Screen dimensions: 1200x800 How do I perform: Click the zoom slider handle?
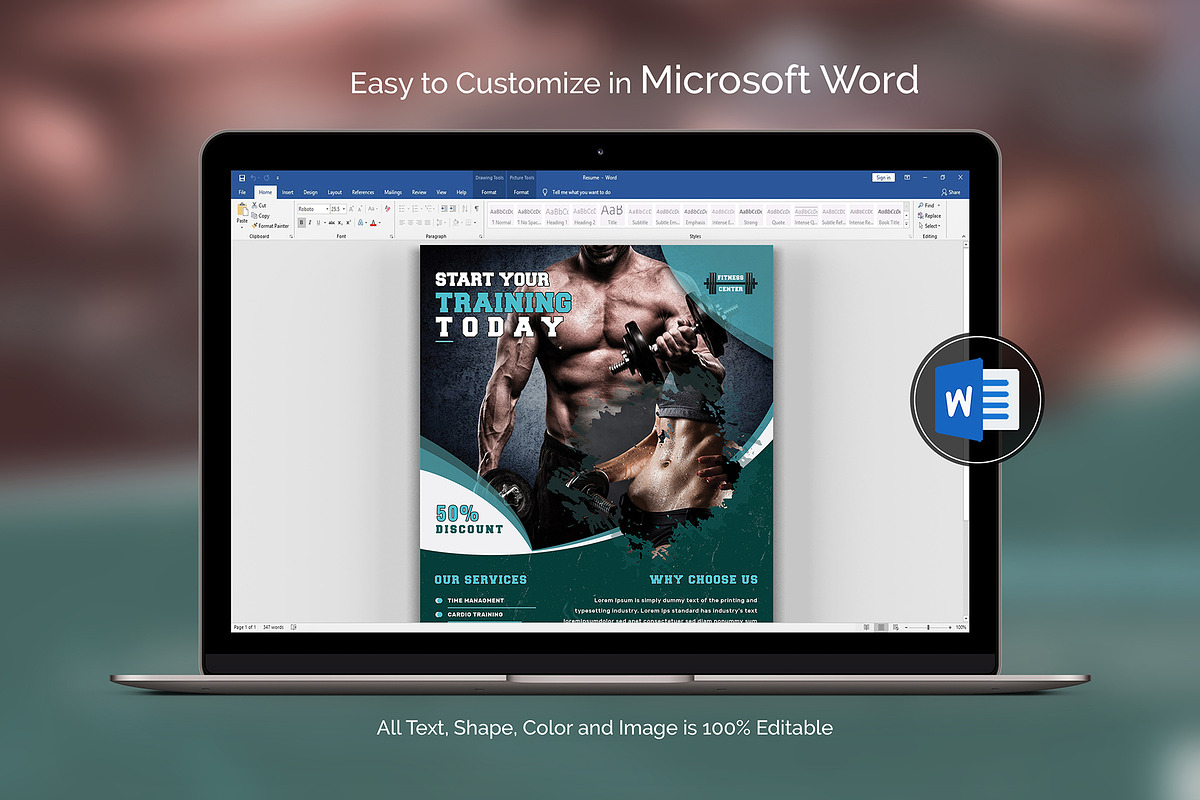pyautogui.click(x=928, y=627)
